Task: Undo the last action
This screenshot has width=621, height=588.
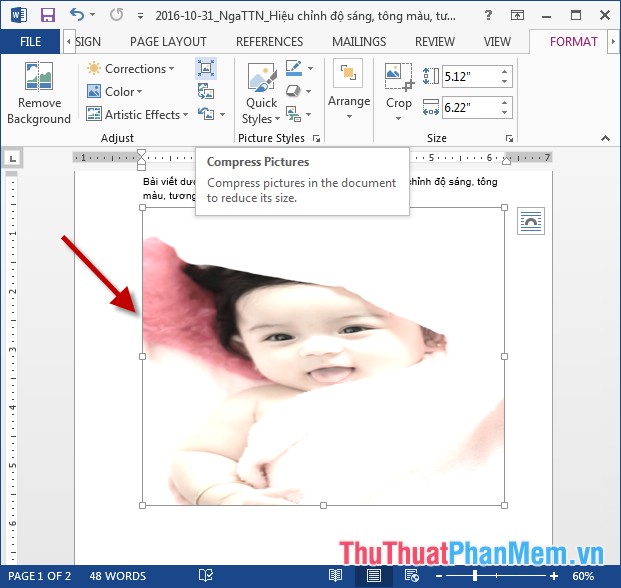Action: click(76, 15)
